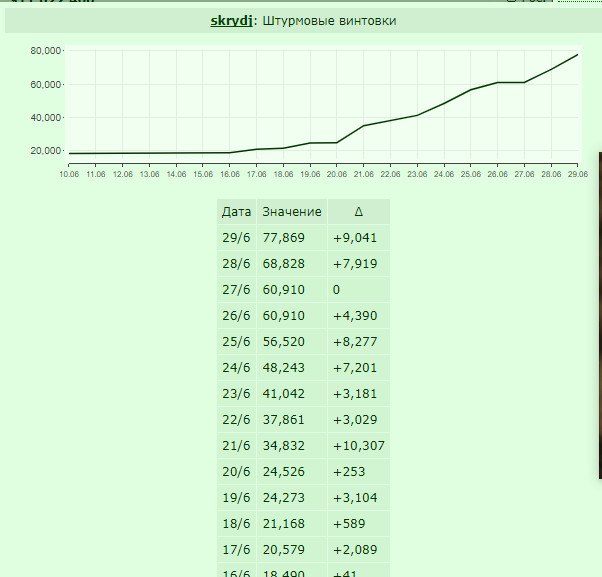Click the chart line point at 26.06
The height and width of the screenshot is (577, 602).
click(498, 83)
